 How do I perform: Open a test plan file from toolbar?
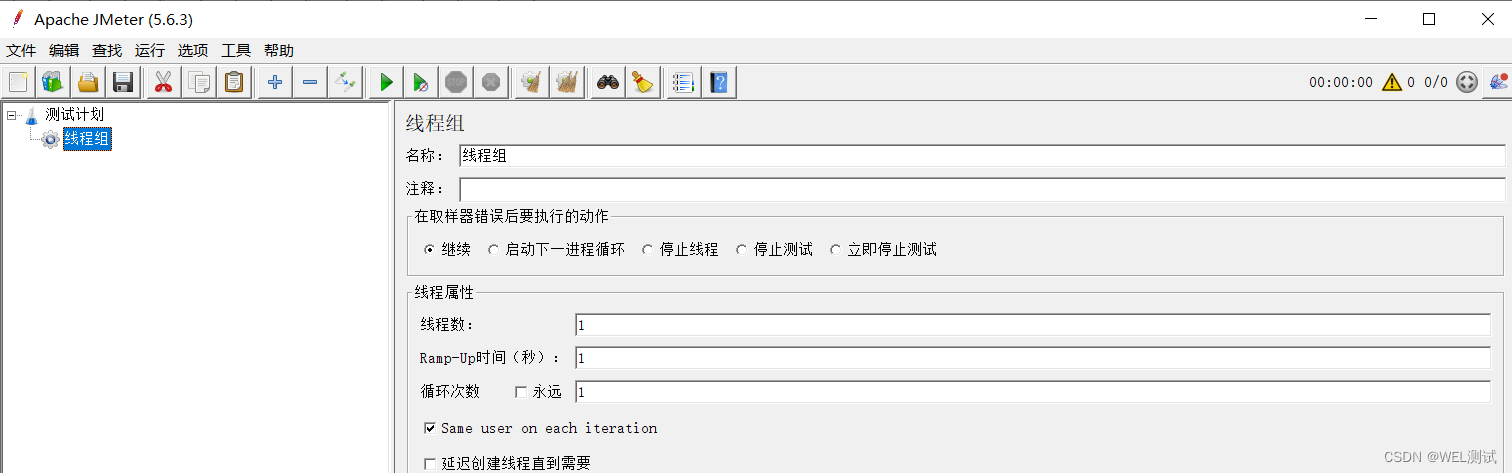(x=88, y=82)
